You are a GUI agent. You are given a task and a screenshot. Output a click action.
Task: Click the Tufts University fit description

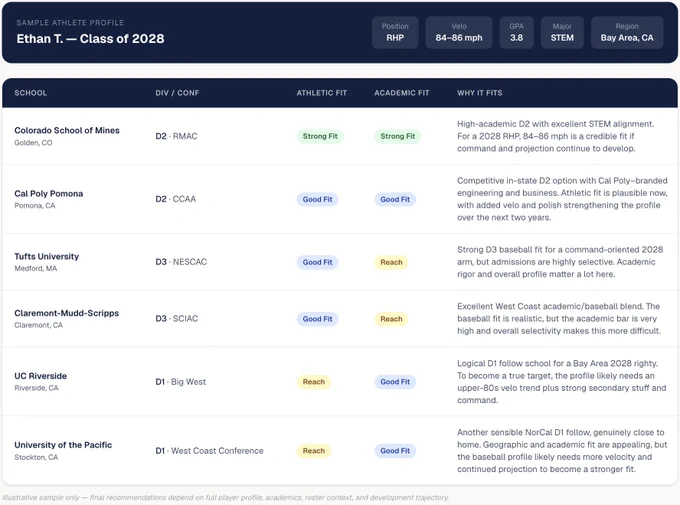tap(560, 262)
